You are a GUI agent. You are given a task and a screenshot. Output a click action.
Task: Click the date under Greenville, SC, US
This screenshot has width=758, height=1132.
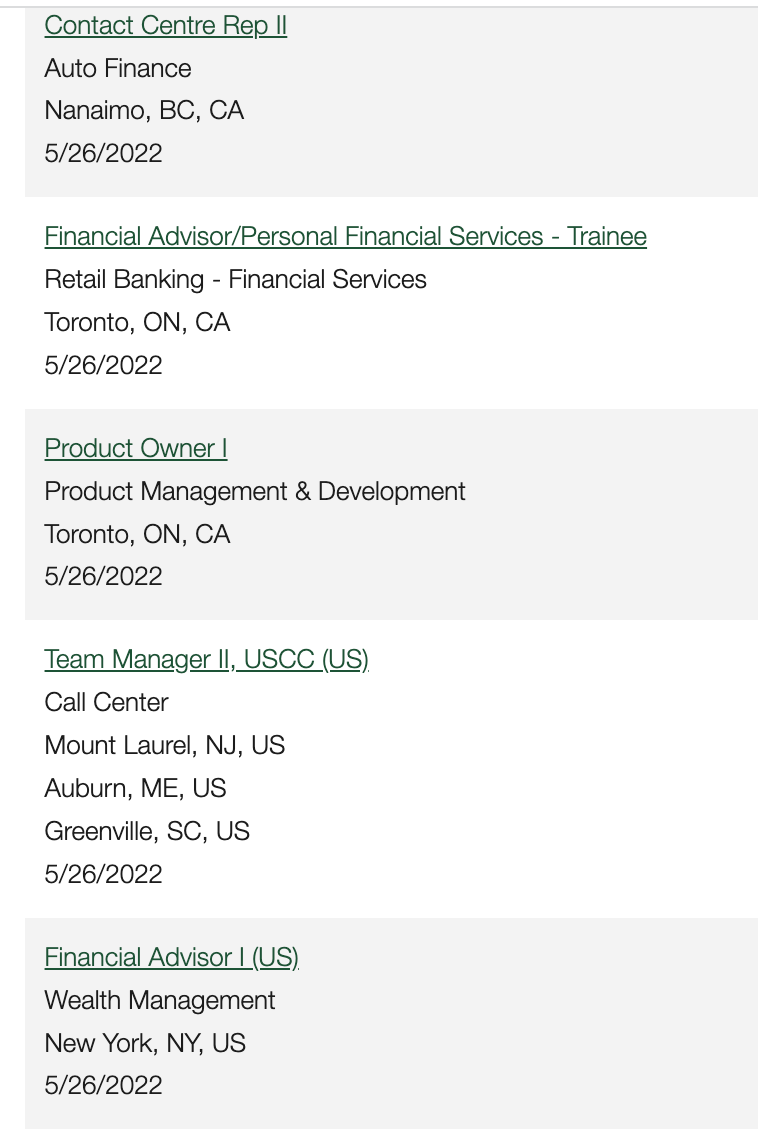(x=103, y=874)
